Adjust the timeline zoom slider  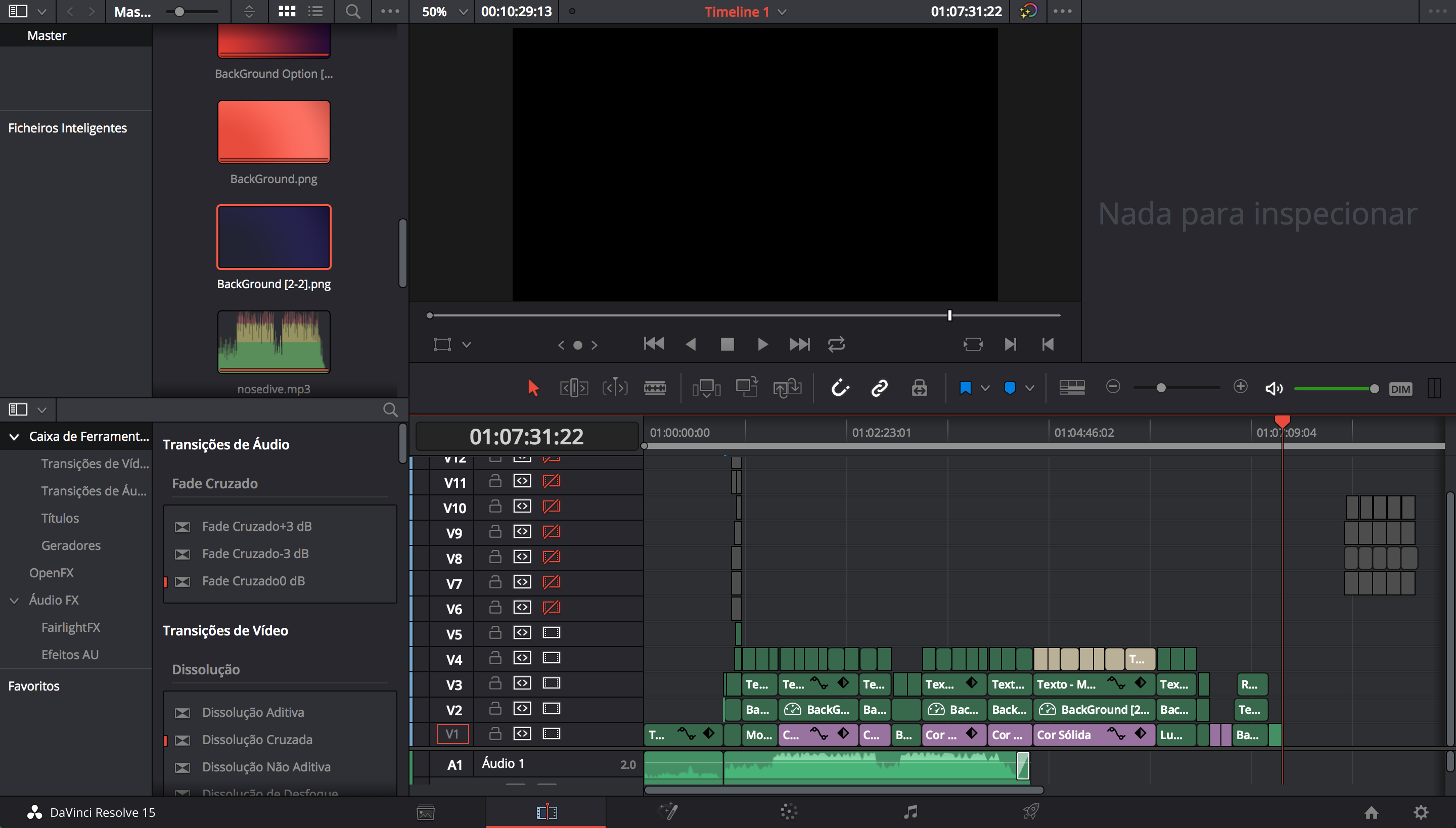pos(1161,388)
